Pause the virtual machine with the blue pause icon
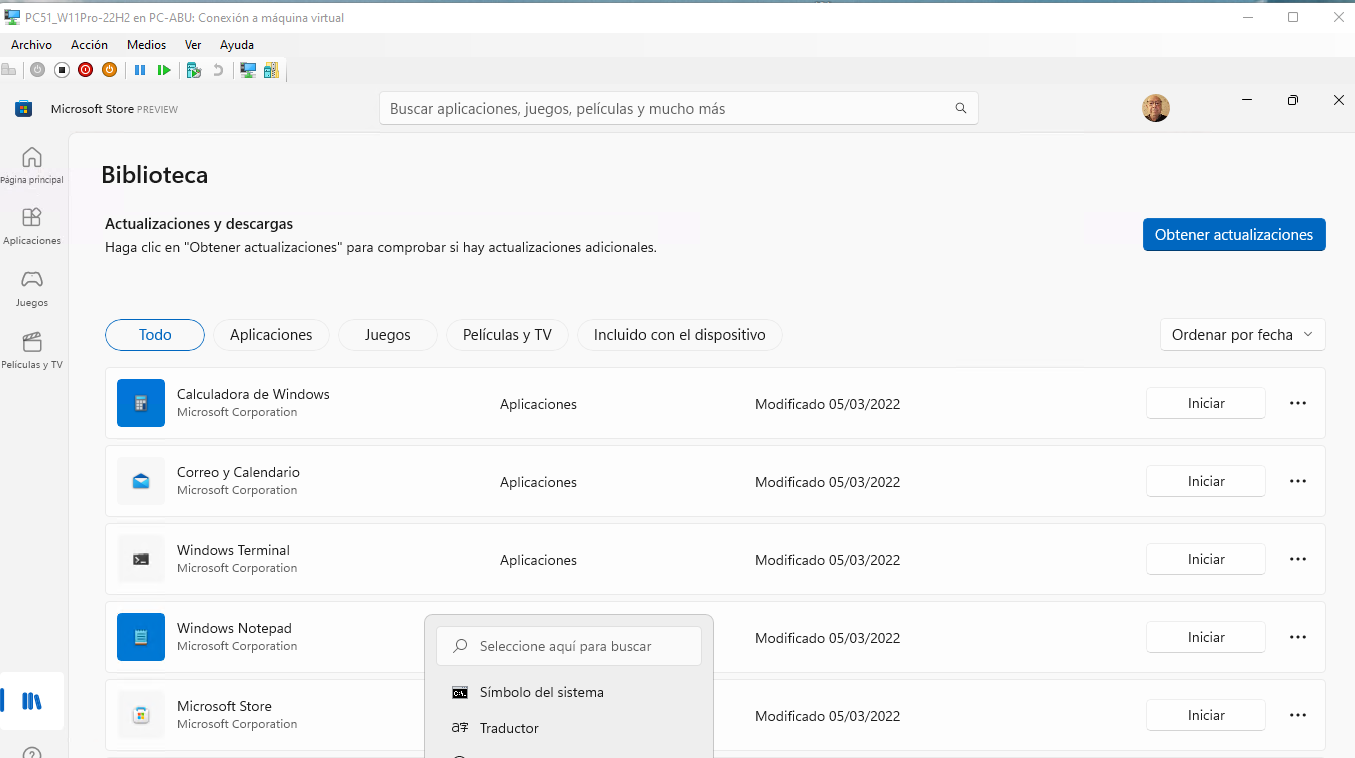The width and height of the screenshot is (1355, 758). click(140, 70)
